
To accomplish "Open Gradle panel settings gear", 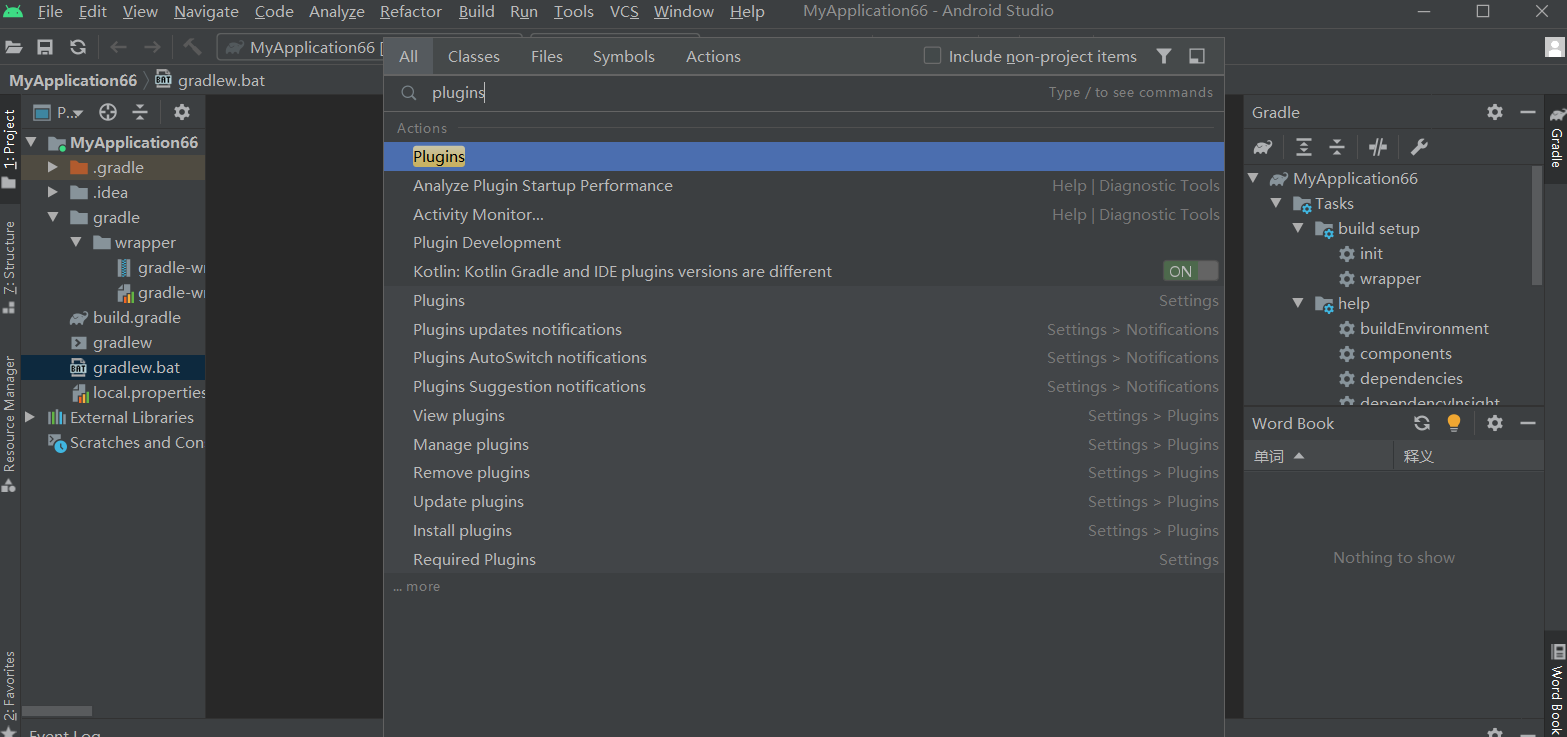I will [1495, 112].
